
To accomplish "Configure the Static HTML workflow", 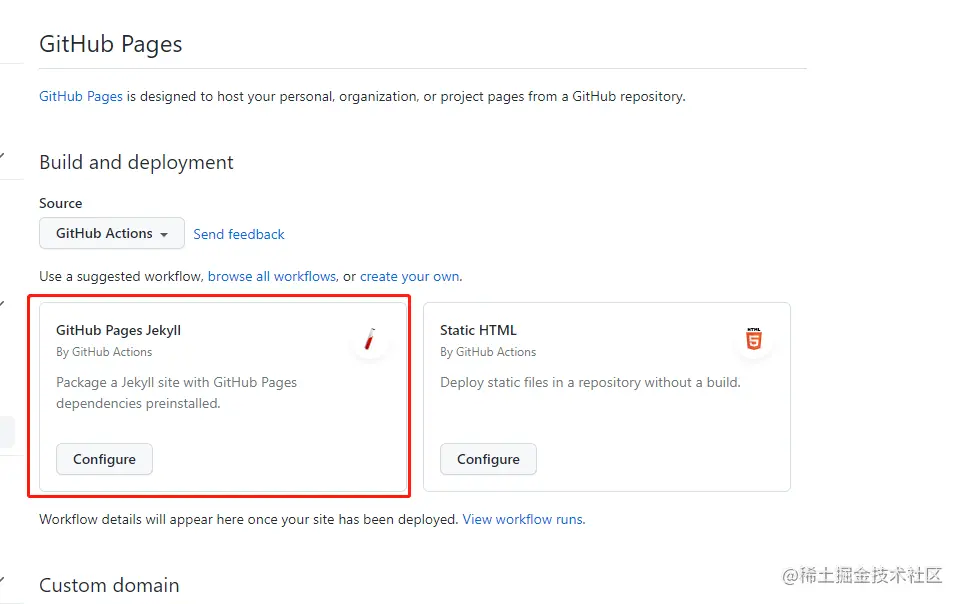I will [488, 459].
